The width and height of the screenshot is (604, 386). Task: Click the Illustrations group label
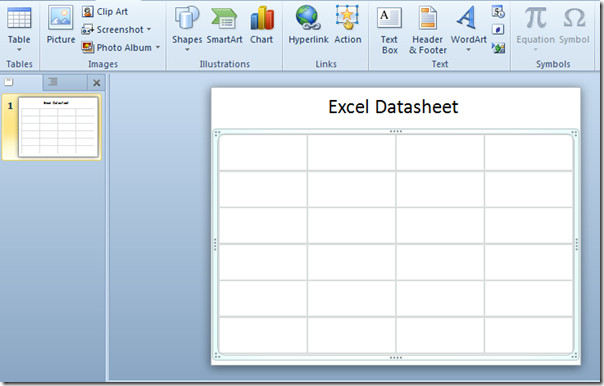(x=225, y=64)
